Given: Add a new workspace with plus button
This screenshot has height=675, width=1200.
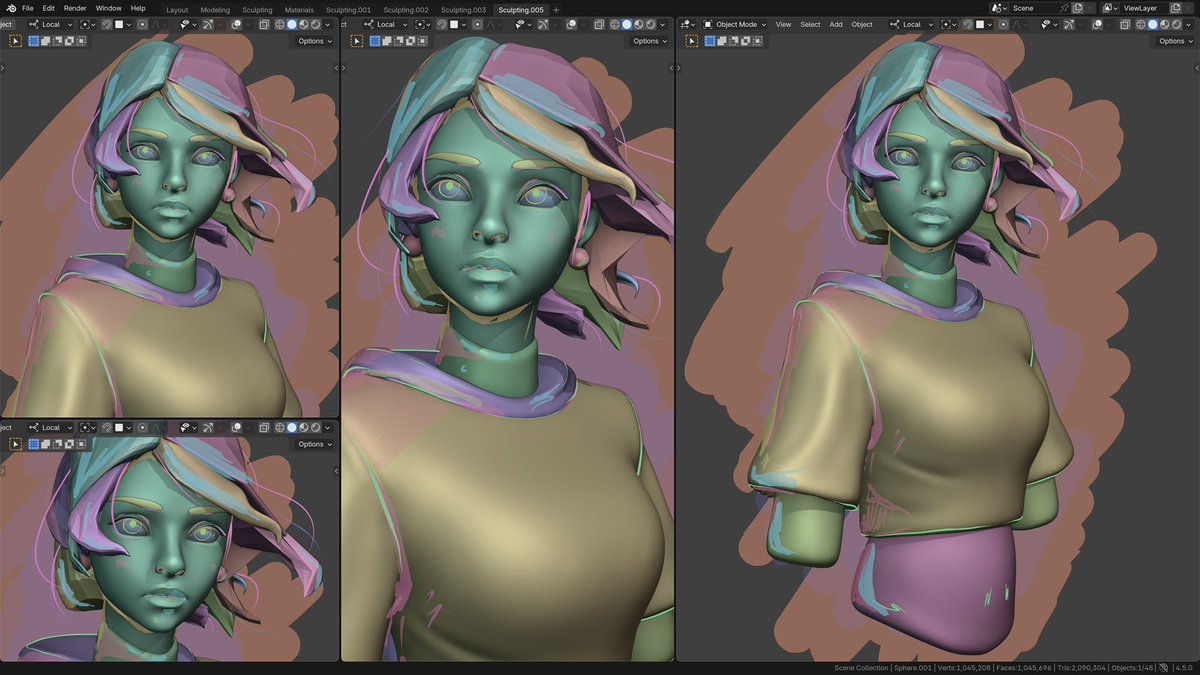Looking at the screenshot, I should 556,10.
